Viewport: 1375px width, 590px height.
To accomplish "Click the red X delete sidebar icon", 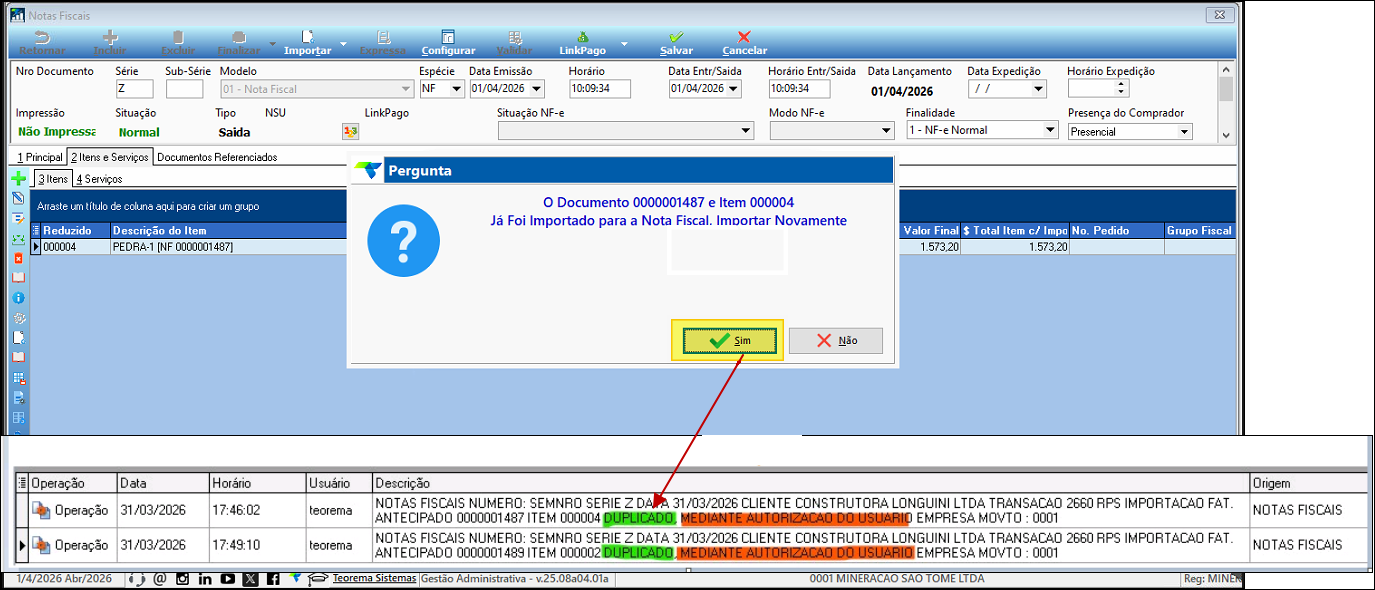I will pyautogui.click(x=18, y=258).
